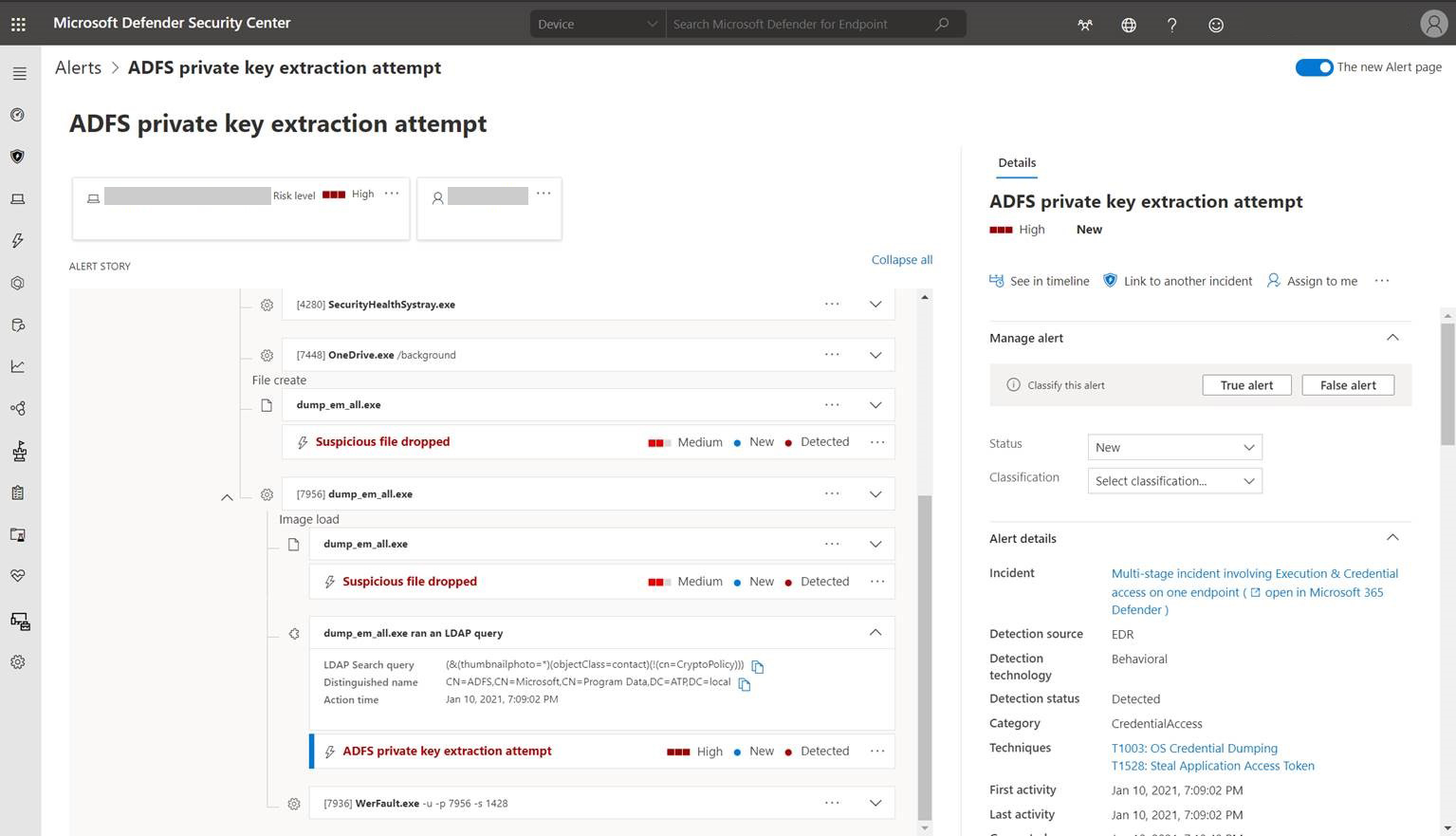This screenshot has width=1456, height=836.
Task: Open the Incidents lightning bolt icon
Action: 17,241
